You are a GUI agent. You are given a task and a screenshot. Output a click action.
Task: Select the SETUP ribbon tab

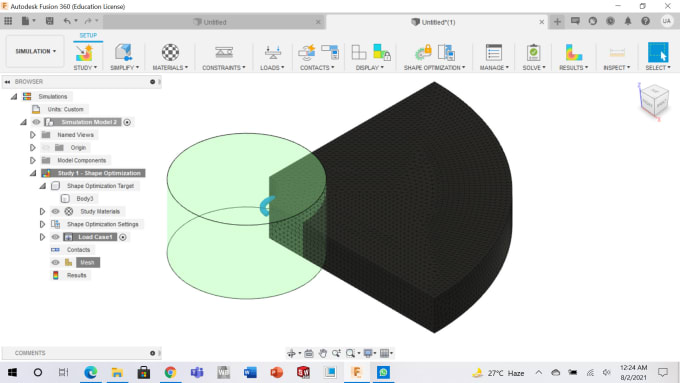(88, 36)
